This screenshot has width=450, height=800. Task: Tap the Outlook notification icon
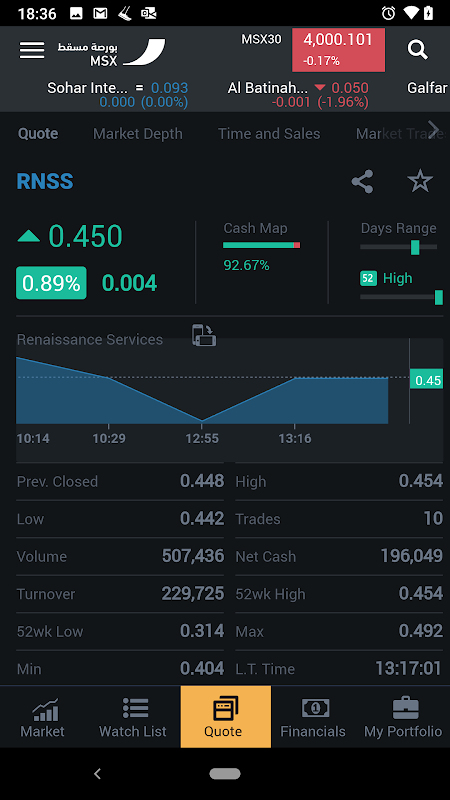(x=148, y=13)
